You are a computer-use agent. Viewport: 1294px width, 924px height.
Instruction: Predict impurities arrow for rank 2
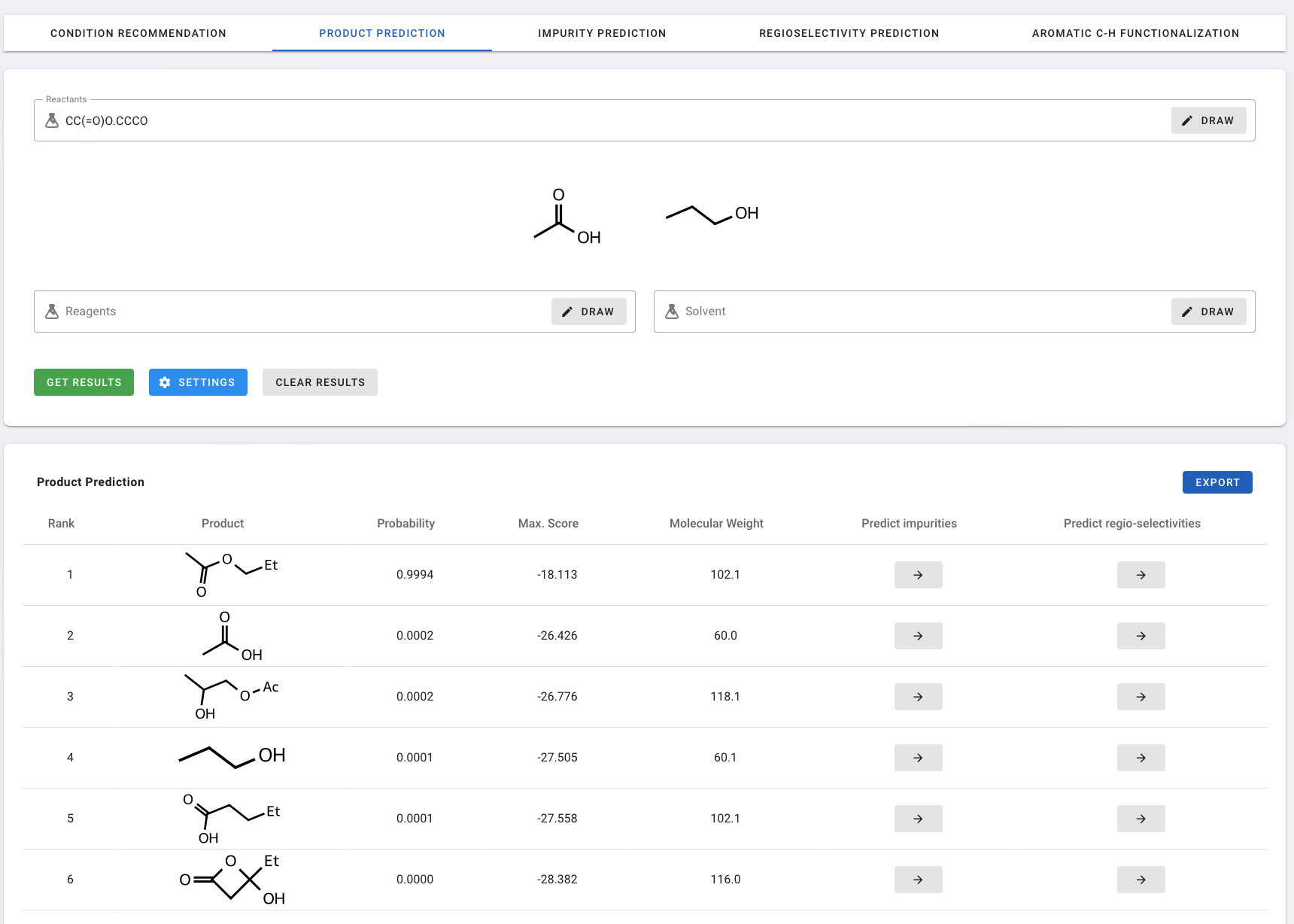click(x=918, y=636)
